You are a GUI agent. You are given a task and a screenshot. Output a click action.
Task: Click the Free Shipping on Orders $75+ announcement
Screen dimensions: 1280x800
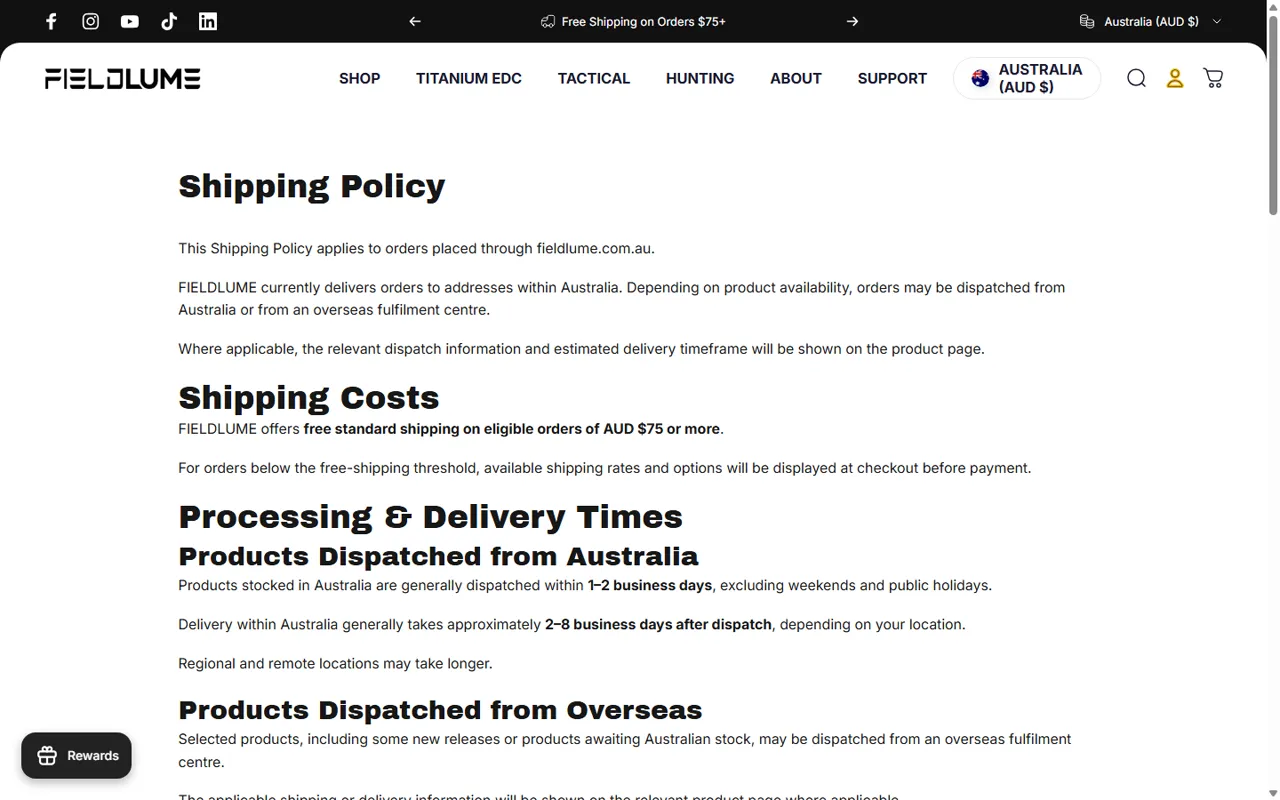pos(633,21)
